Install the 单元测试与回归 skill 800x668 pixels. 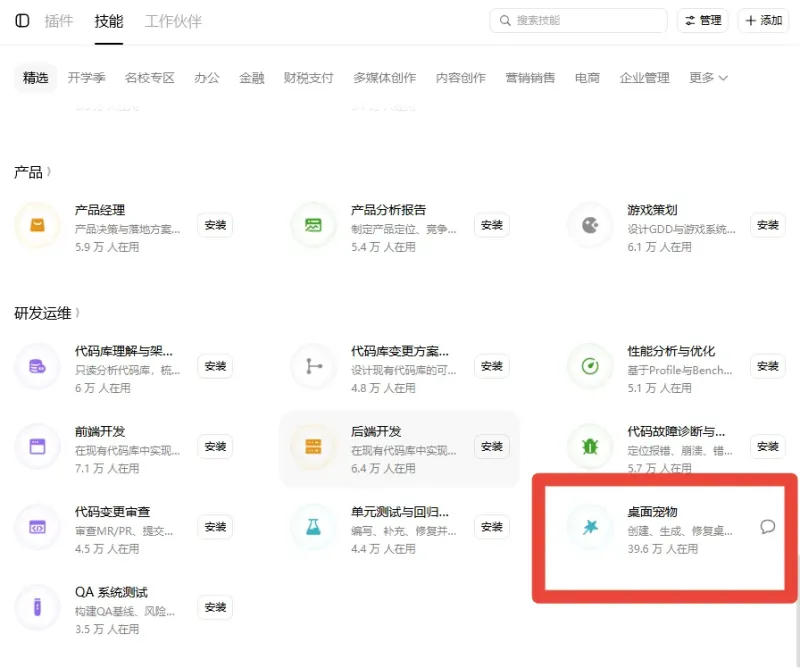[x=492, y=527]
